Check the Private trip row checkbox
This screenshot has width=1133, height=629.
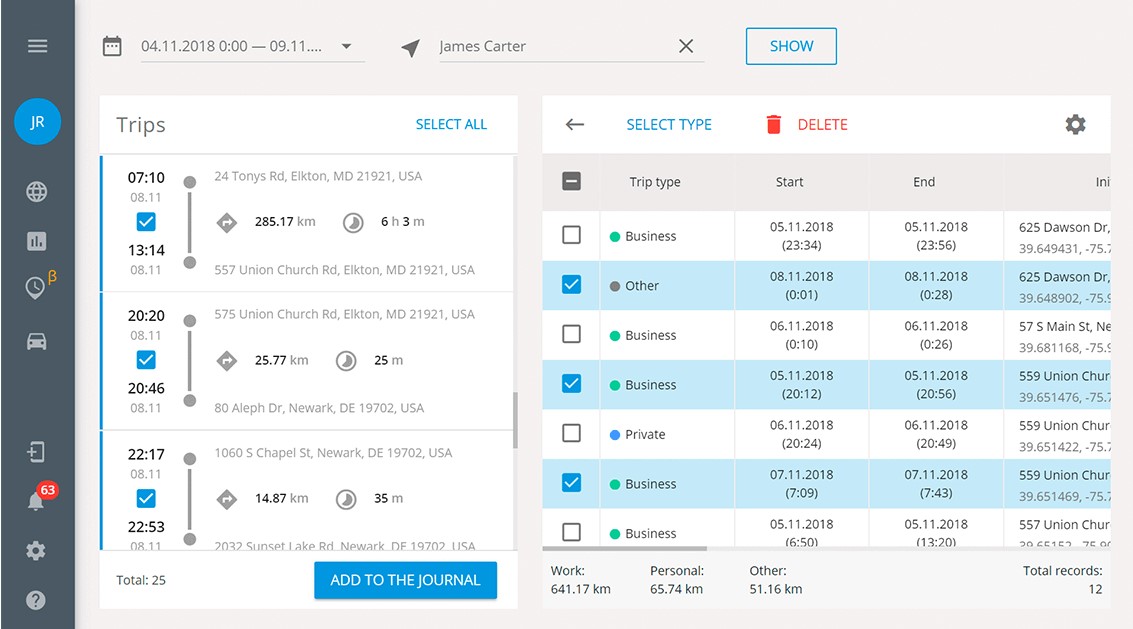pyautogui.click(x=571, y=434)
